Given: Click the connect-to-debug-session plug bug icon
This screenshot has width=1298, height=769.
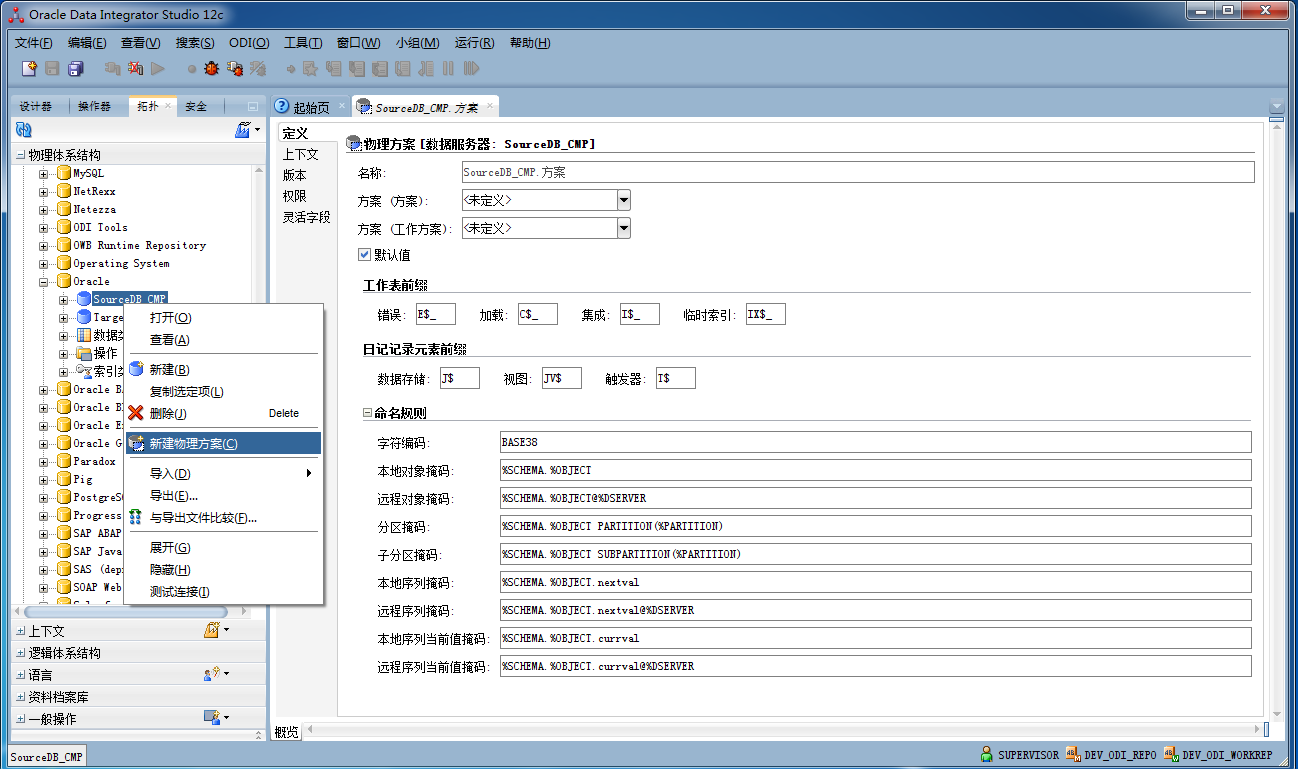Looking at the screenshot, I should tap(235, 68).
